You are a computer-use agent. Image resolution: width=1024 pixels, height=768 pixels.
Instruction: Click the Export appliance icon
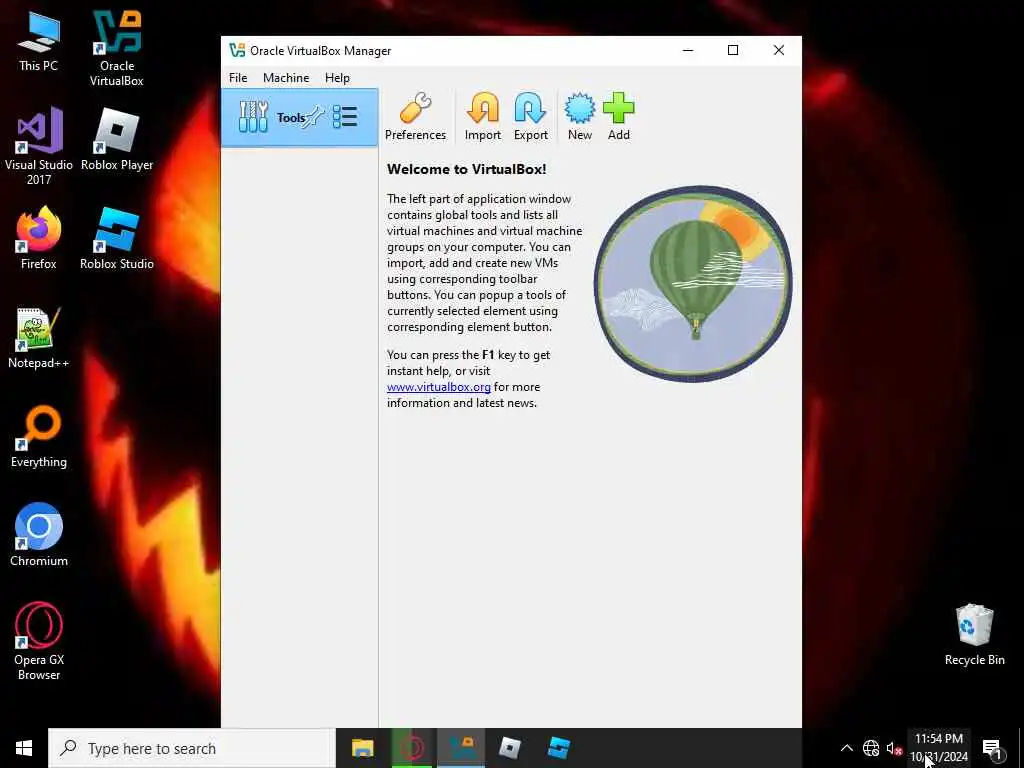(x=530, y=116)
